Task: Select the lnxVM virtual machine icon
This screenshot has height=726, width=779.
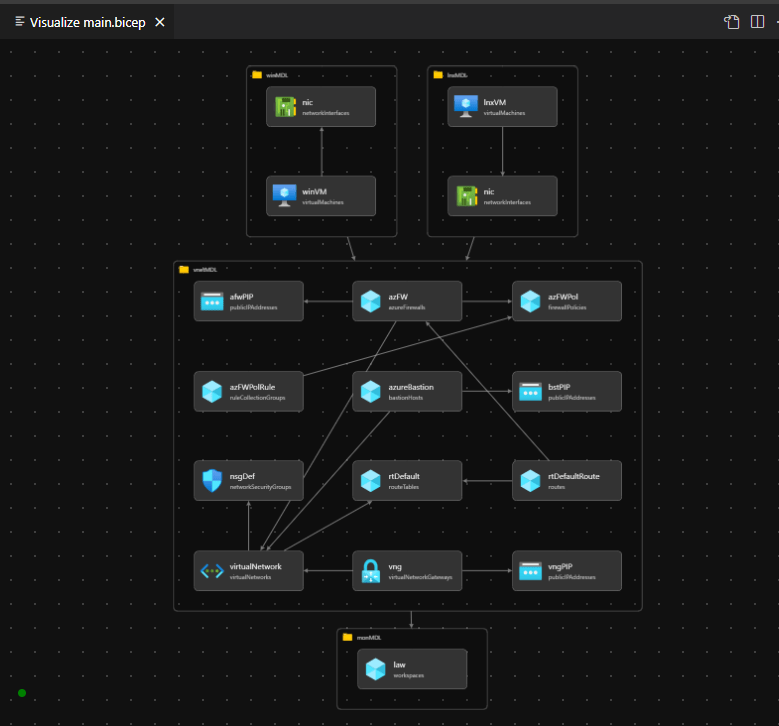Action: (464, 106)
